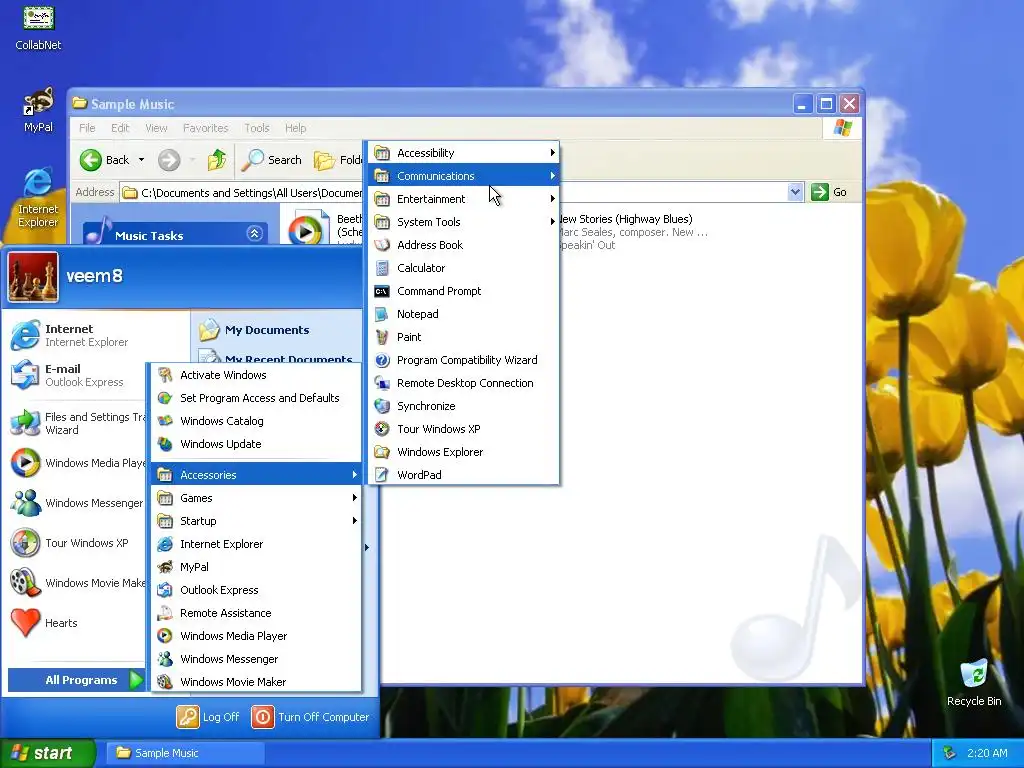Click the clock in system tray
The height and width of the screenshot is (768, 1024).
tap(987, 753)
